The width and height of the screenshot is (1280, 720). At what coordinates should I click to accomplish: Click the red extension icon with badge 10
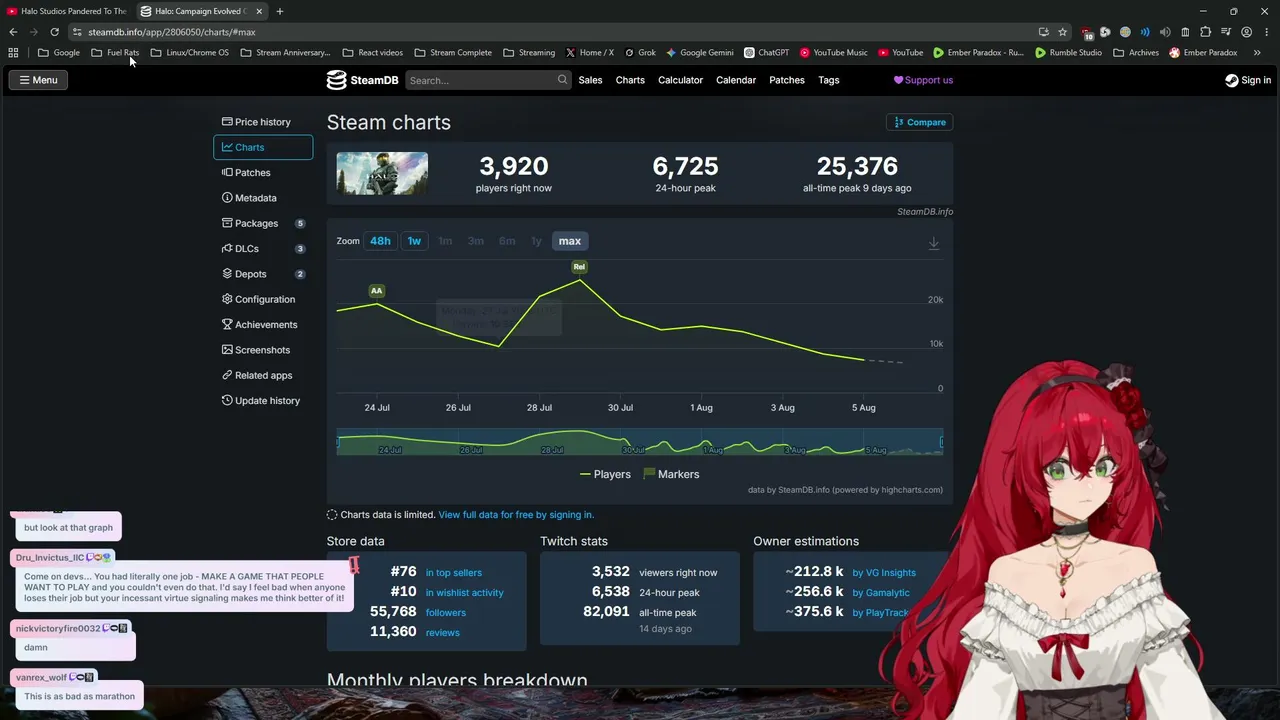1087,32
